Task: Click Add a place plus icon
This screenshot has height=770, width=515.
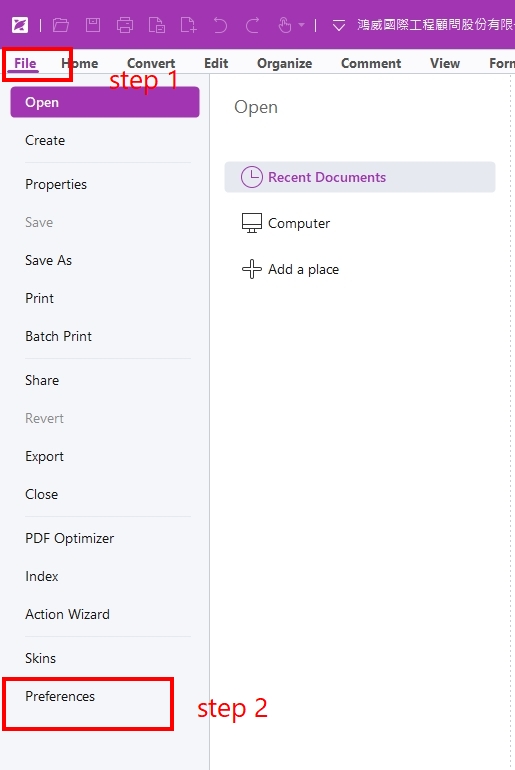Action: 251,269
